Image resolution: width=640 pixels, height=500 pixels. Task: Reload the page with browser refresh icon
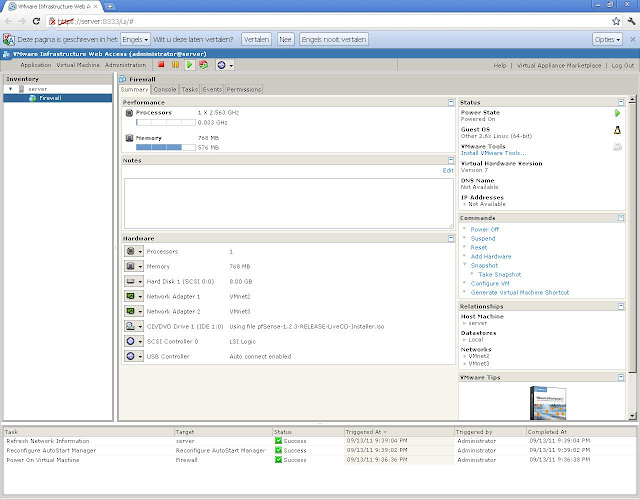click(36, 21)
